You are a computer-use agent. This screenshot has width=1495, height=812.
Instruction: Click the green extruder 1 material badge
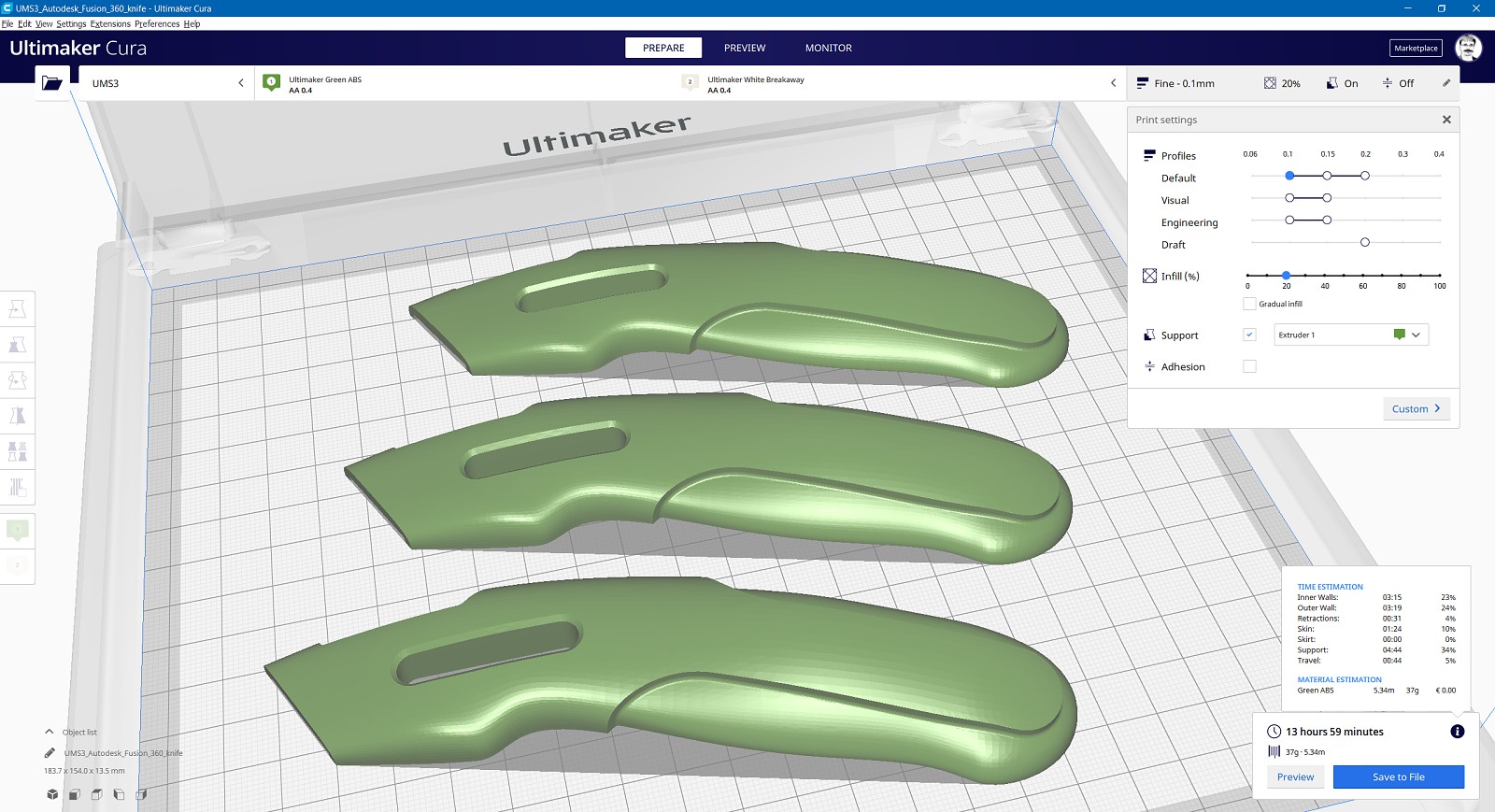[x=272, y=82]
